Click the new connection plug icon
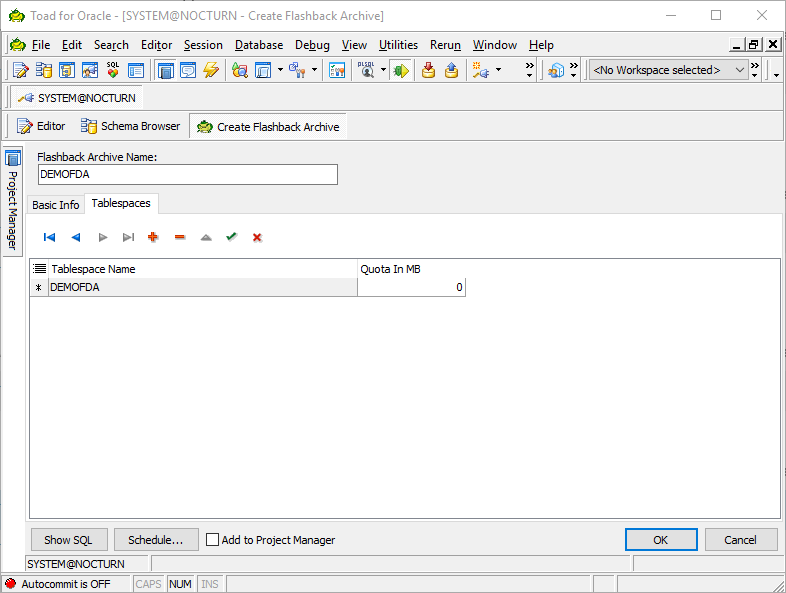786x593 pixels. point(481,70)
